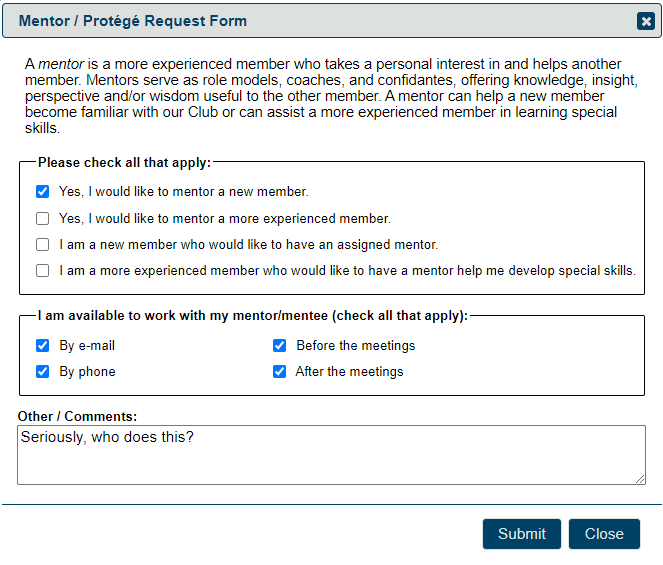Check 'mentor a more experienced member' box
Viewport: 663px width, 565px height.
42,219
